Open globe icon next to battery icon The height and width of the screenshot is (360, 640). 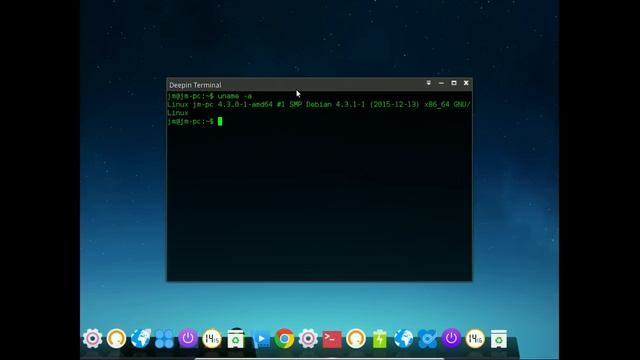[404, 338]
